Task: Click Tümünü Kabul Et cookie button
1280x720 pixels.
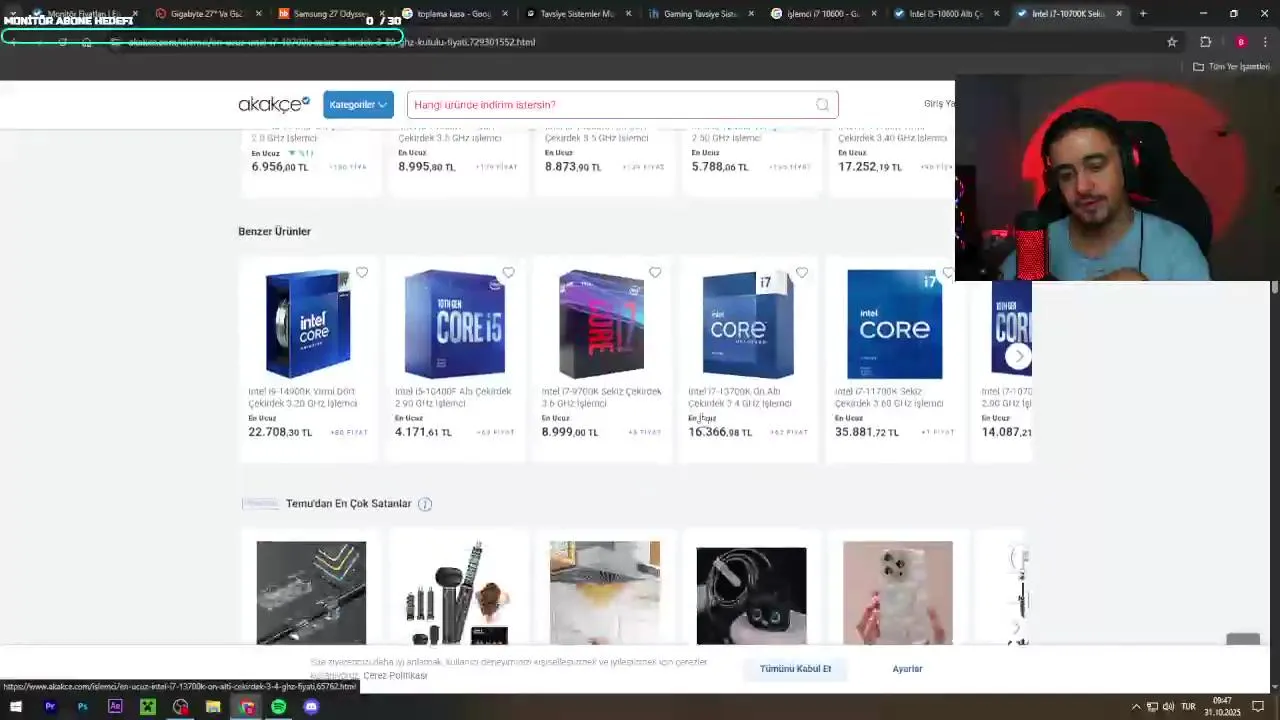Action: click(795, 669)
